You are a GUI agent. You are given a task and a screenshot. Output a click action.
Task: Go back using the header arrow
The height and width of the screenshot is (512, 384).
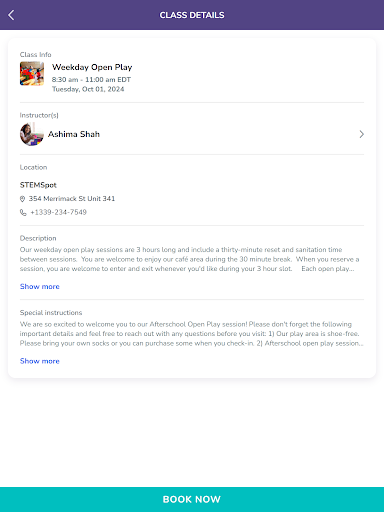click(x=11, y=15)
